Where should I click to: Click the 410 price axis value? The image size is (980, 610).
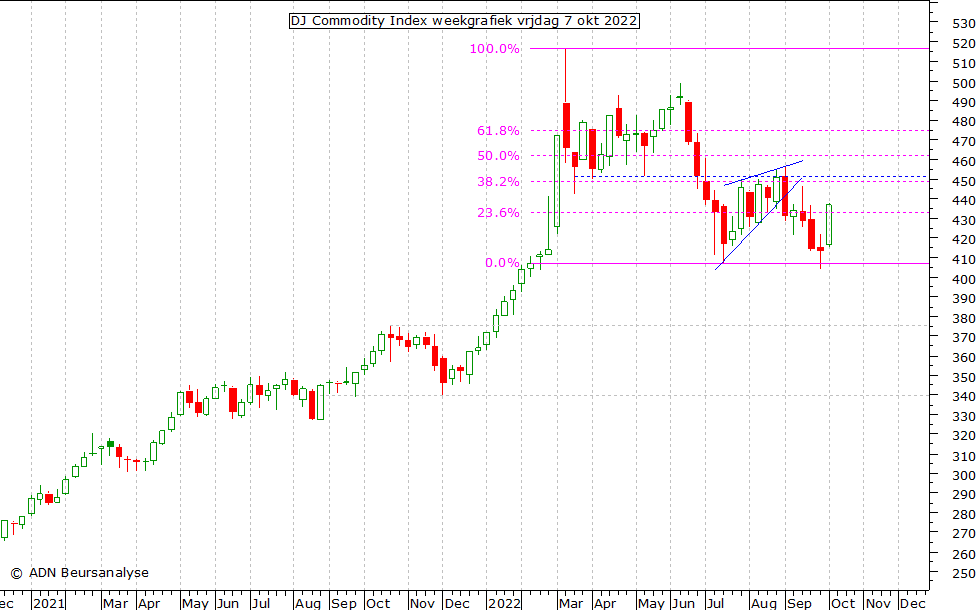pos(964,259)
